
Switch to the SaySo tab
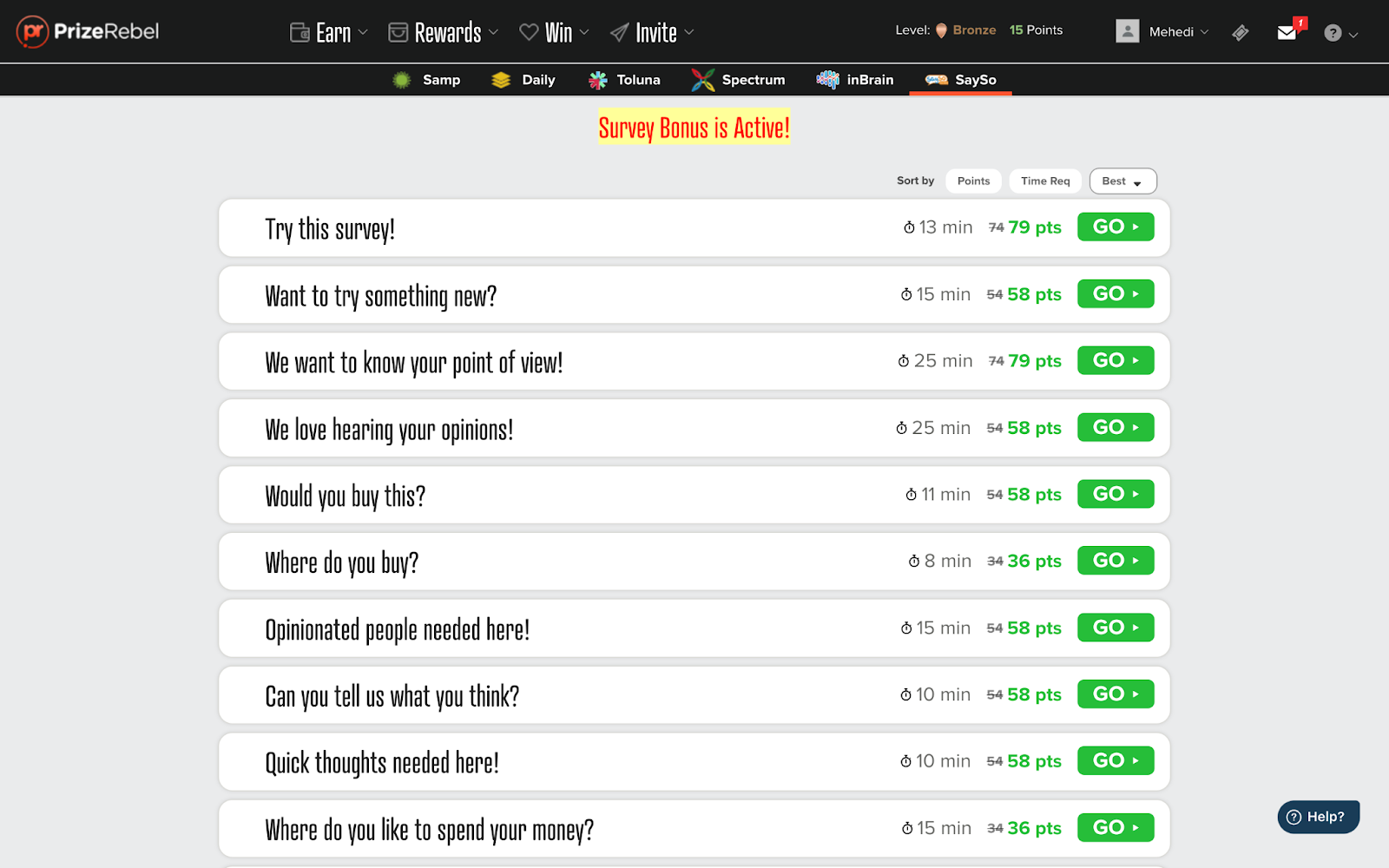(x=959, y=79)
